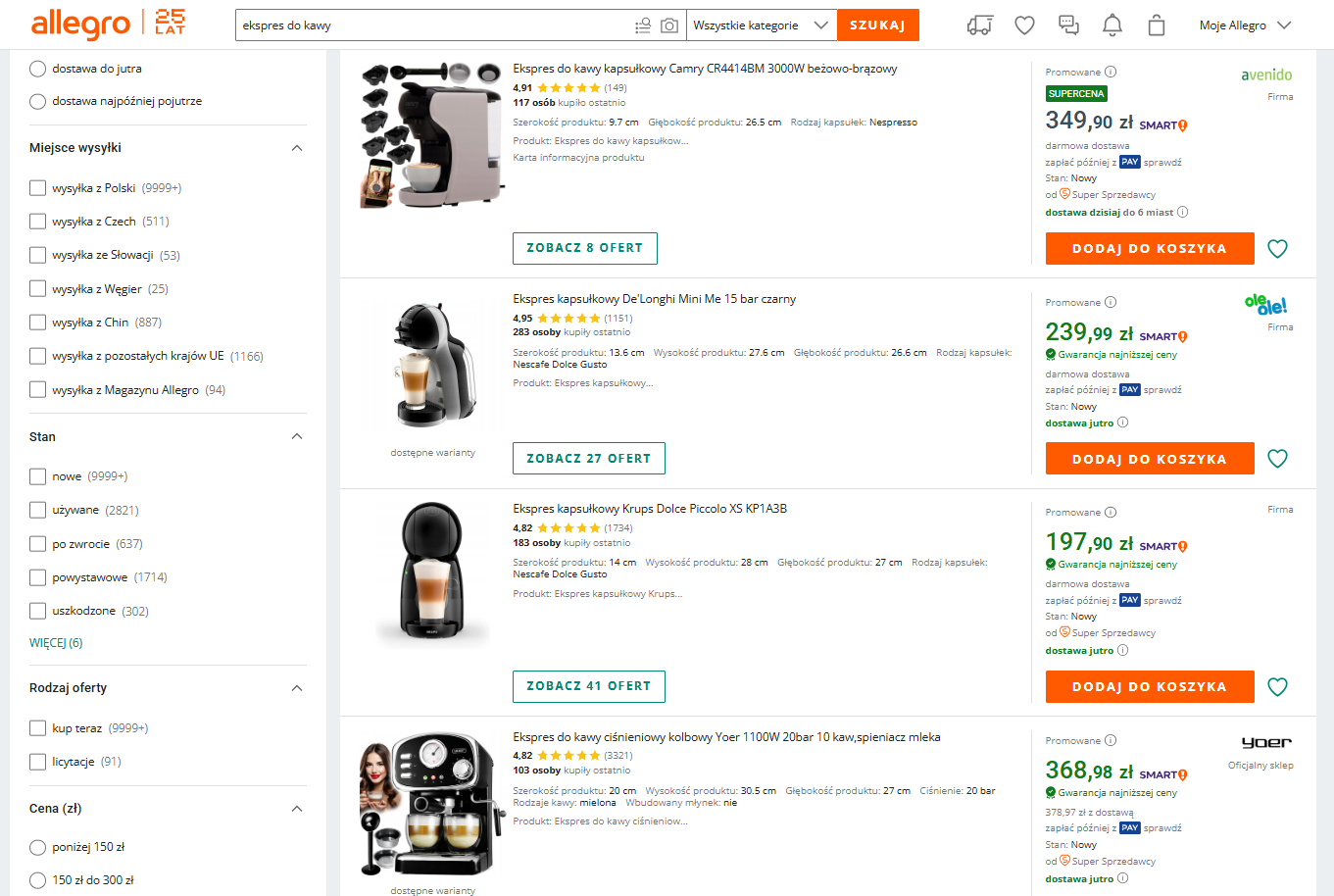Open the notifications bell
The height and width of the screenshot is (896, 1334).
[x=1112, y=25]
